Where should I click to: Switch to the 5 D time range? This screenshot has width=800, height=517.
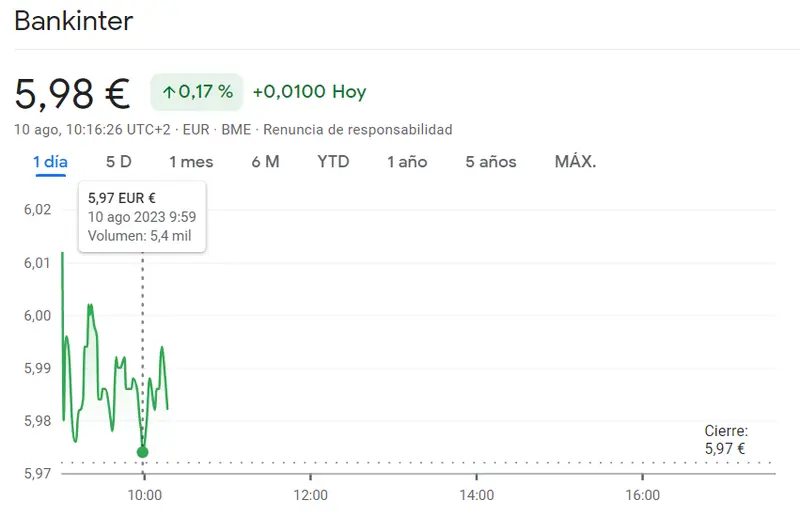[x=119, y=162]
